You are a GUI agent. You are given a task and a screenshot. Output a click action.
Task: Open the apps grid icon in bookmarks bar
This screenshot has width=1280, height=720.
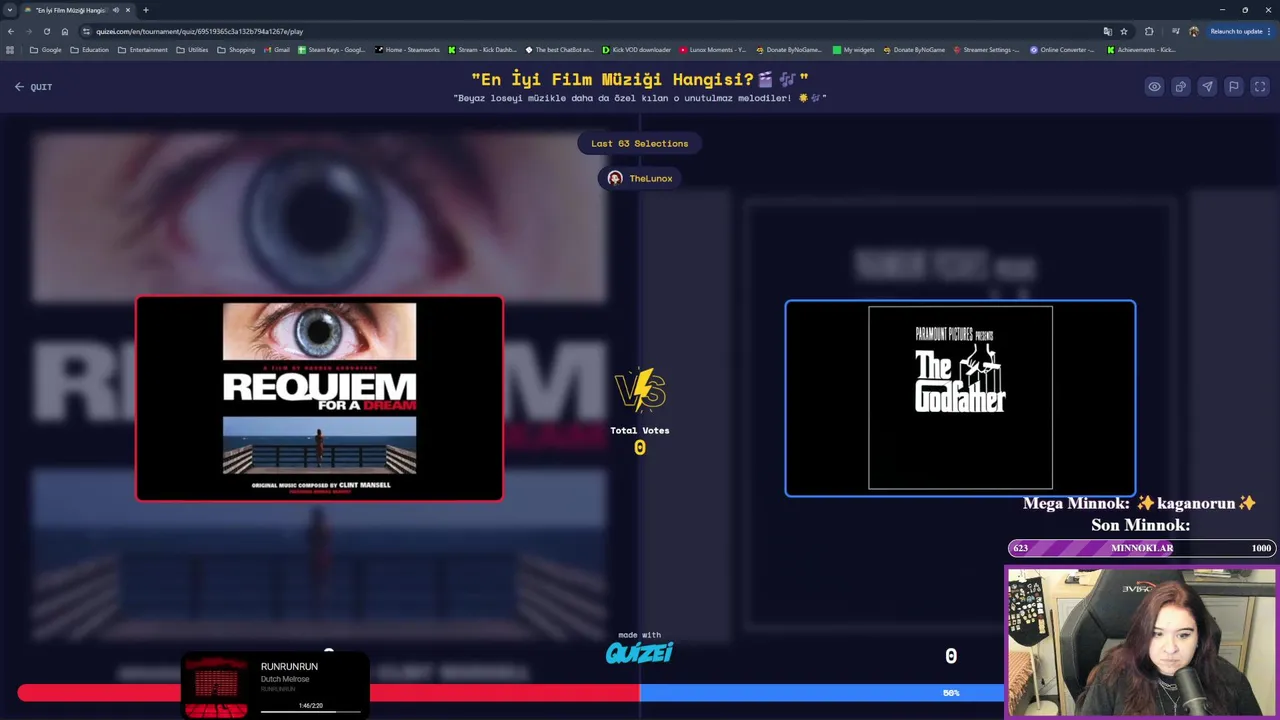click(x=10, y=50)
